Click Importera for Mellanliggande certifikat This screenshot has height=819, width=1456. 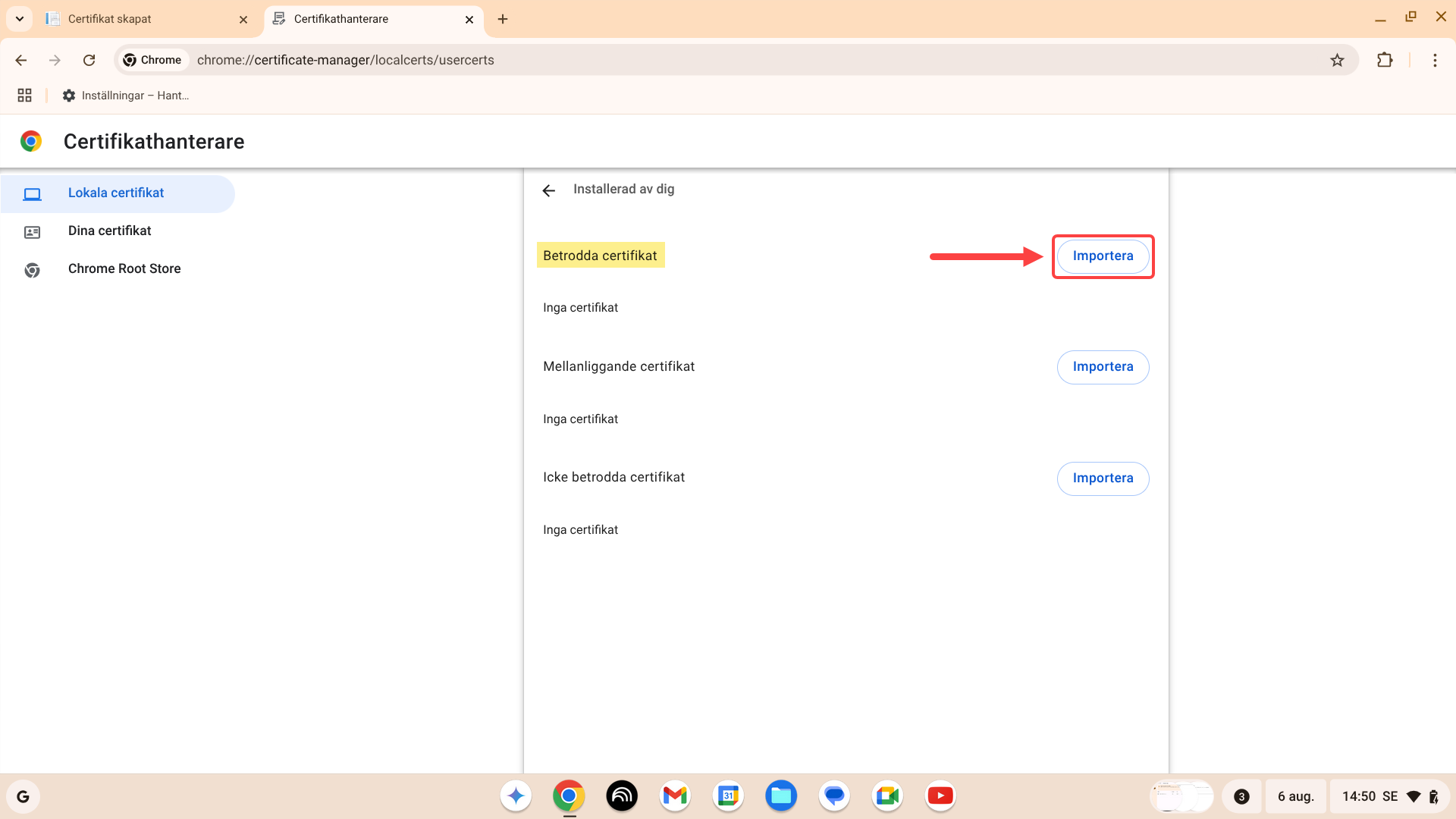[x=1103, y=367]
